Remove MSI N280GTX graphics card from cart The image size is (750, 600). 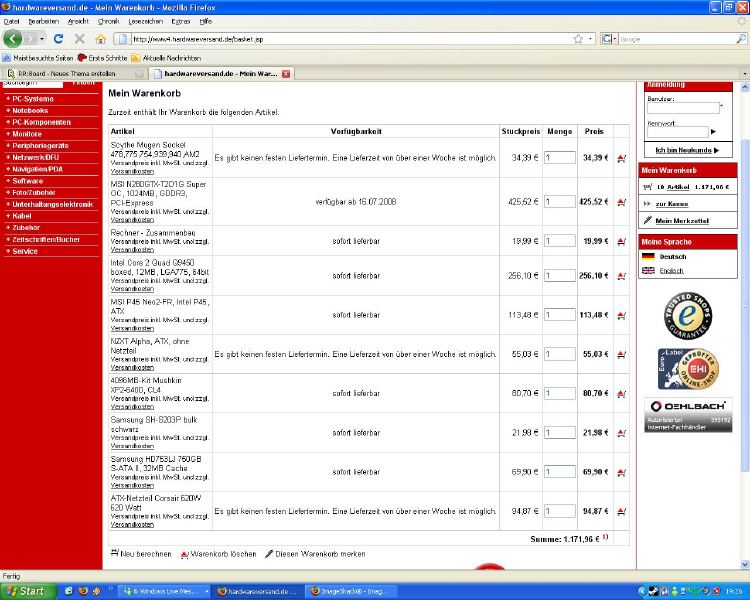[x=621, y=202]
